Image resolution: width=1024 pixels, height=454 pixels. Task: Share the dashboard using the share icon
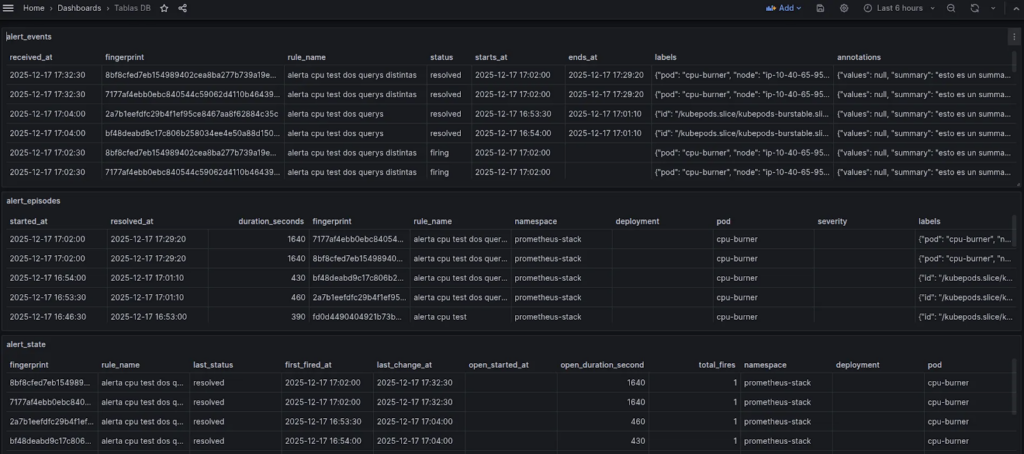pos(182,8)
